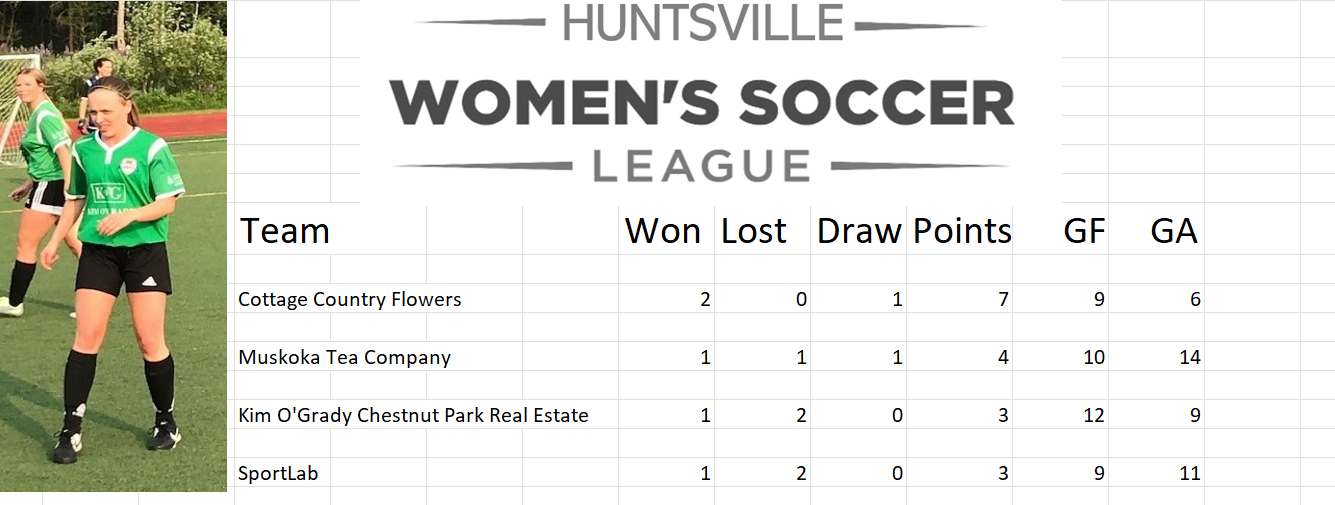Screen dimensions: 1335x505
Task: Select the Points column header
Action: 962,231
